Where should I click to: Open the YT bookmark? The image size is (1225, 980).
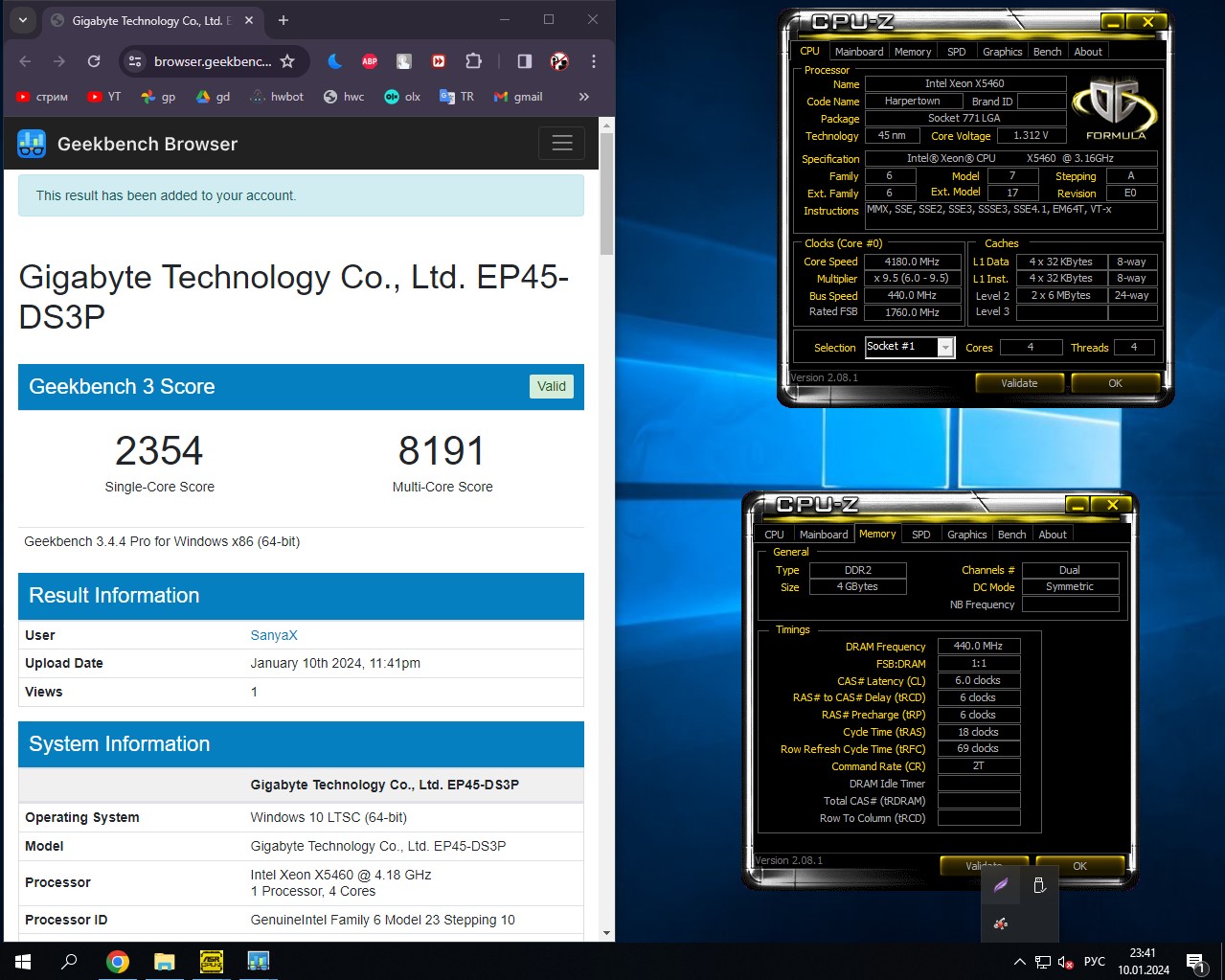104,97
